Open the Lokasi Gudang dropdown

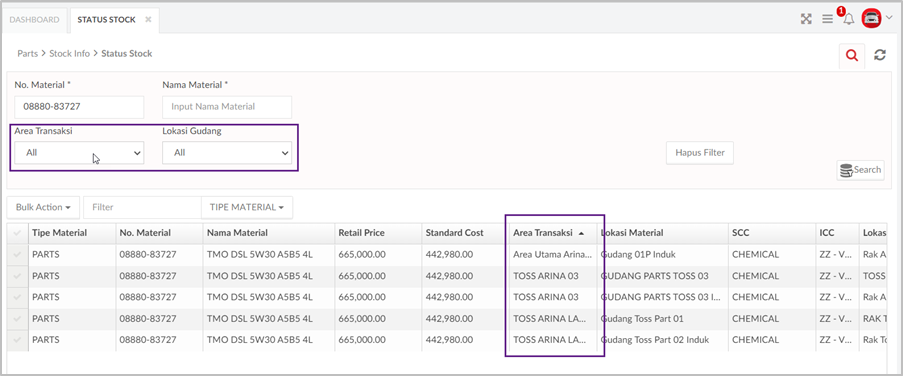pyautogui.click(x=227, y=153)
